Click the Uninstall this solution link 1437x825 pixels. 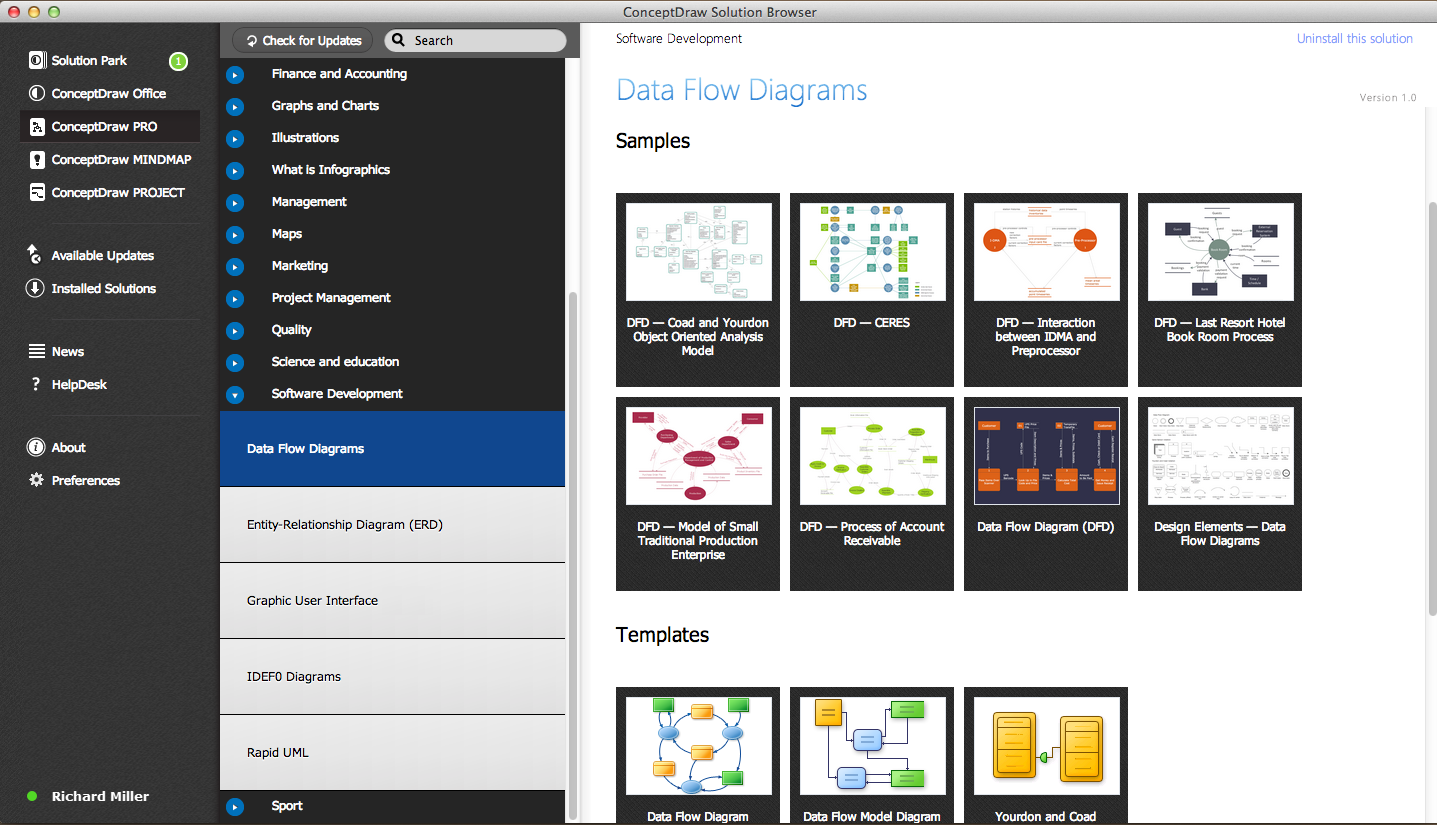click(1355, 39)
